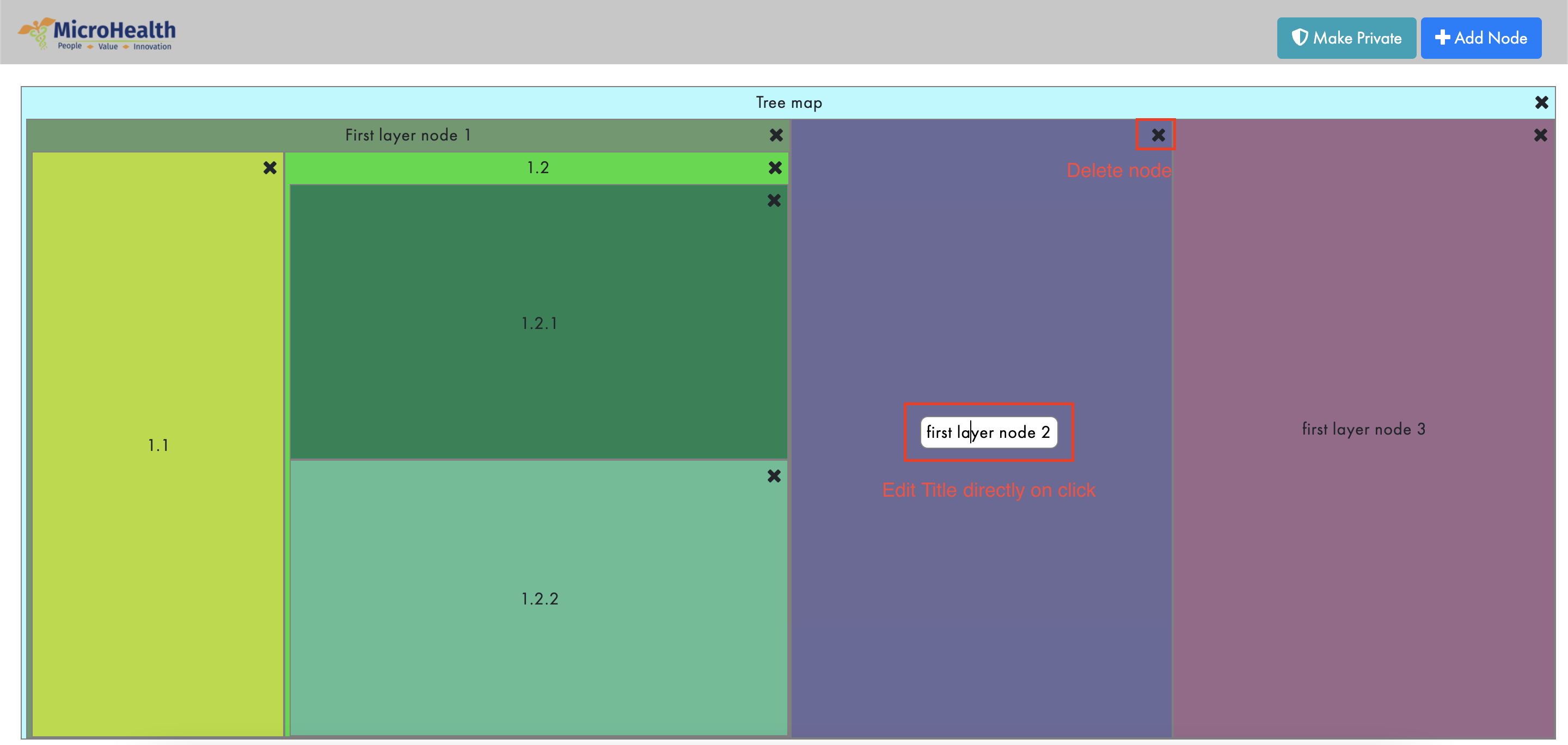
Task: Remove node 1.1 via its delete icon
Action: point(269,168)
